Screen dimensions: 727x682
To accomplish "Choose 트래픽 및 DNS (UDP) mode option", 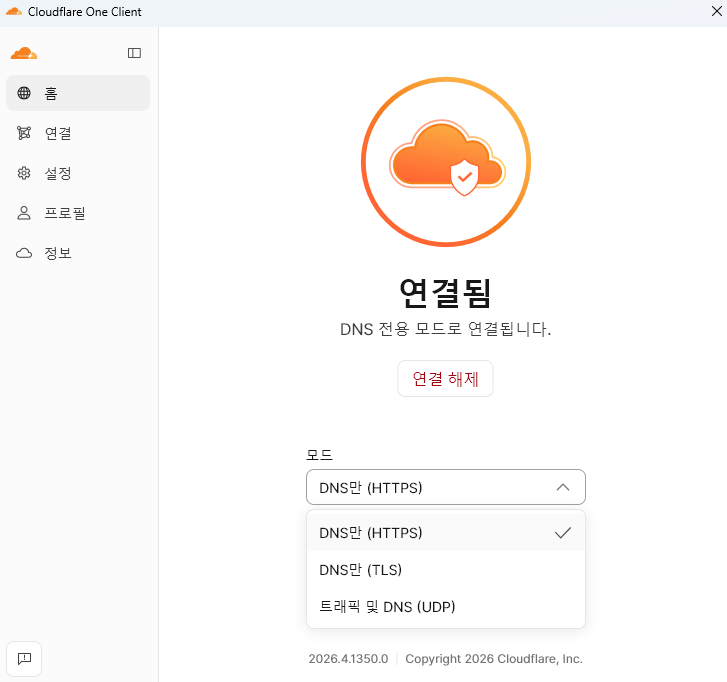I will pyautogui.click(x=446, y=607).
